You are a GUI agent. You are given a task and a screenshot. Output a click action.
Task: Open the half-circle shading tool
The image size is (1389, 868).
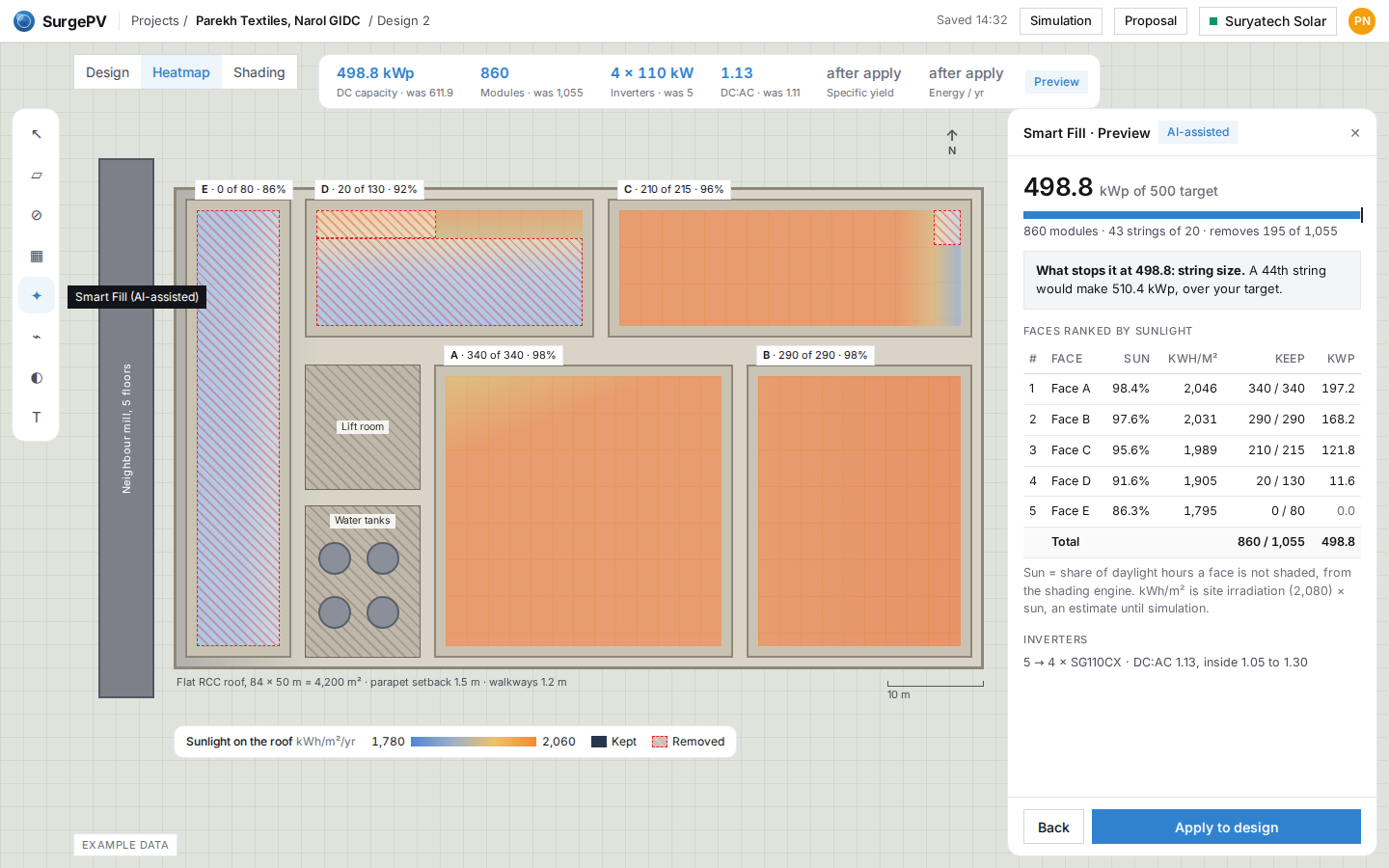[37, 377]
